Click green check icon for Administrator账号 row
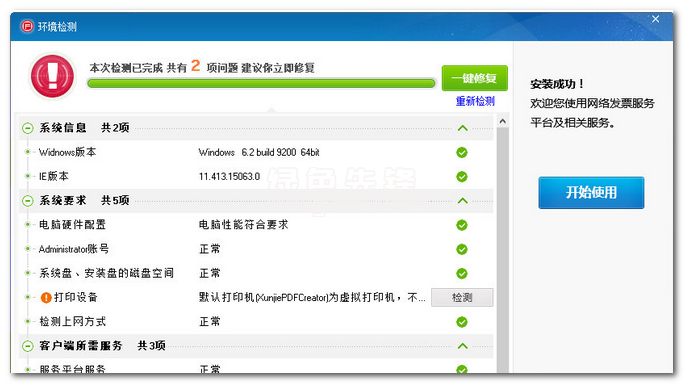This screenshot has height=384, width=684. coord(462,249)
